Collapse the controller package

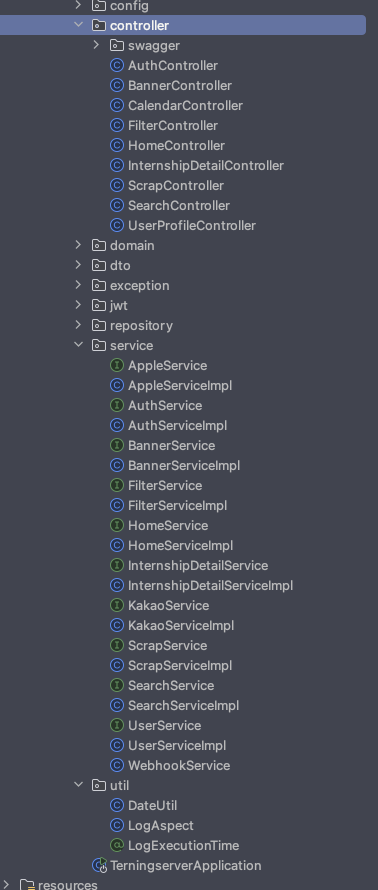78,26
